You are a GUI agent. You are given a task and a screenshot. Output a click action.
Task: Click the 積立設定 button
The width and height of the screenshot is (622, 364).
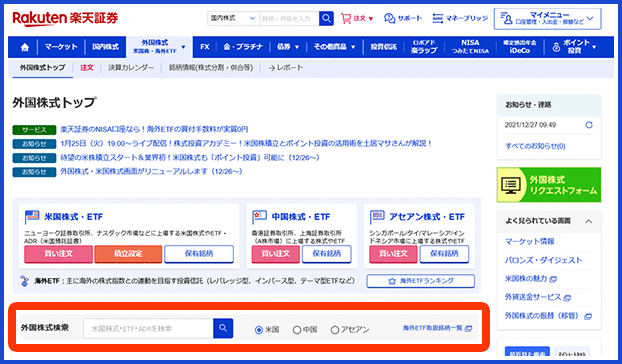[x=128, y=254]
